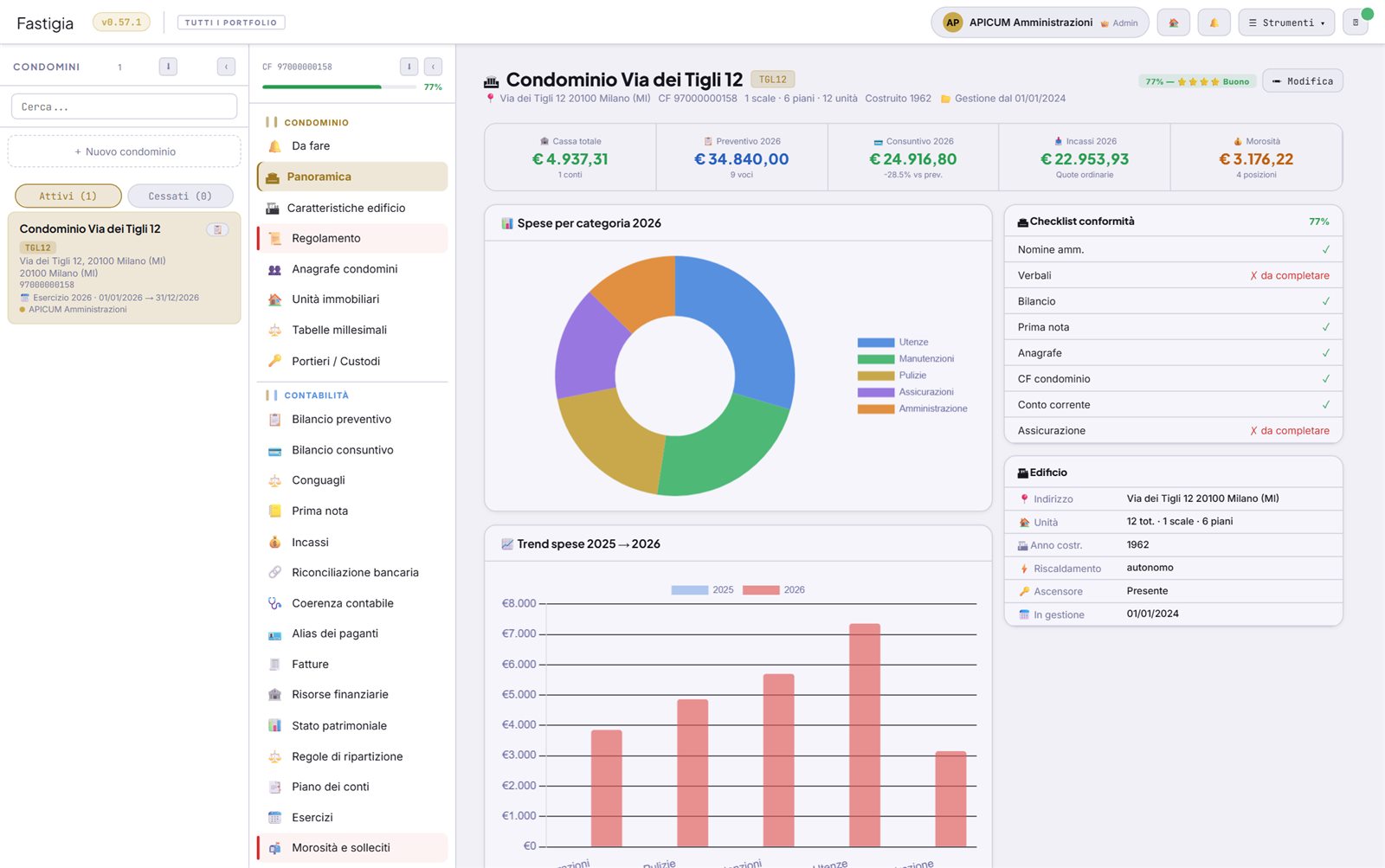Viewport: 1385px width, 868px height.
Task: Click the top-right icon with green status dot
Action: click(x=1356, y=23)
